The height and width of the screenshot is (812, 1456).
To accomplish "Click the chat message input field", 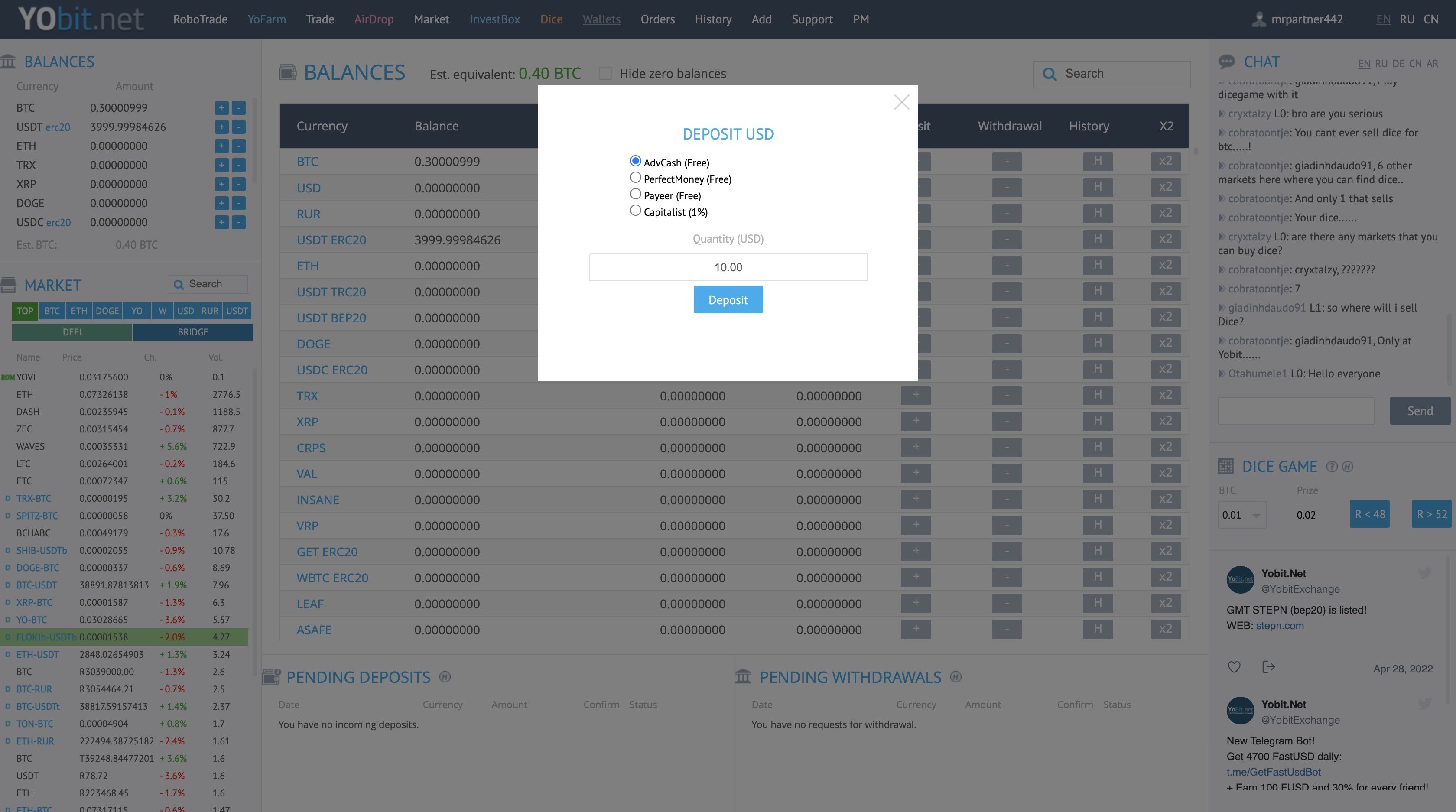I will pos(1296,411).
